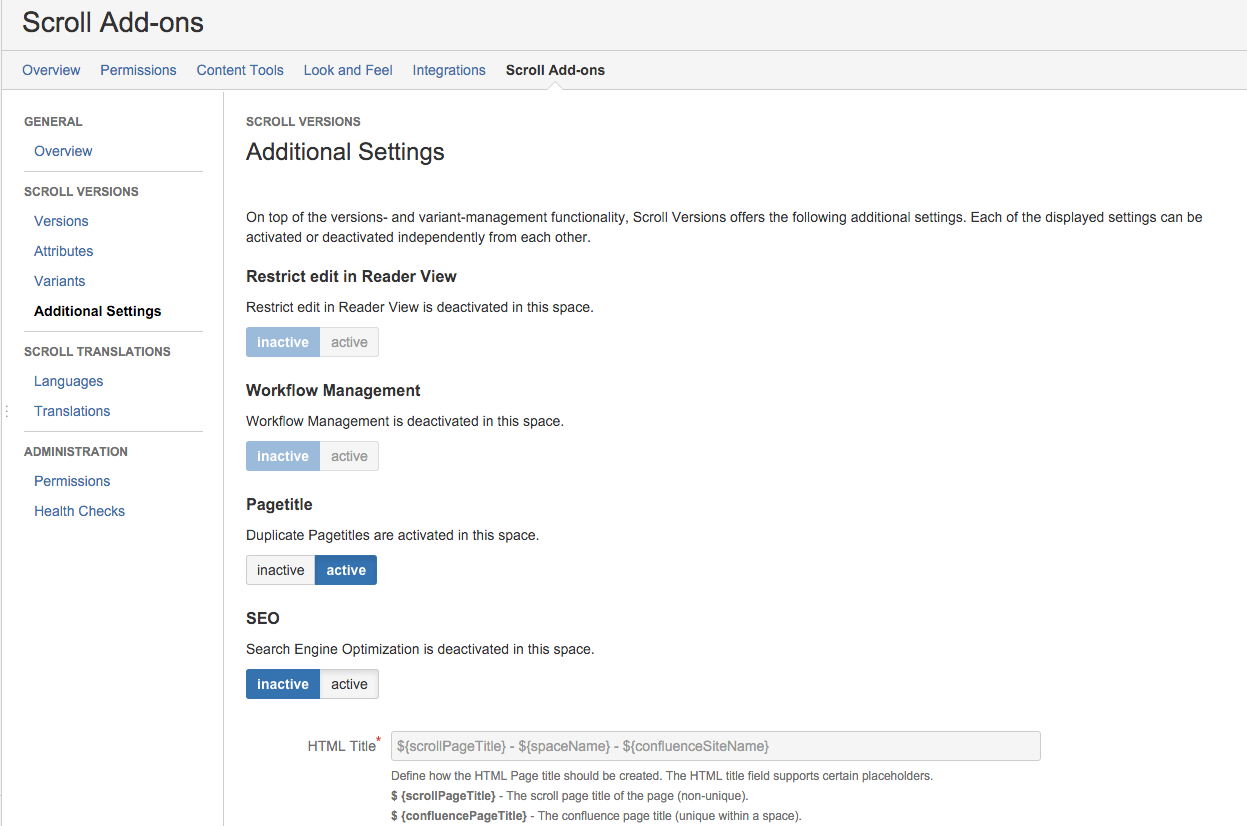Click the 'HTML Title' field label
Viewport: 1247px width, 826px height.
(341, 746)
